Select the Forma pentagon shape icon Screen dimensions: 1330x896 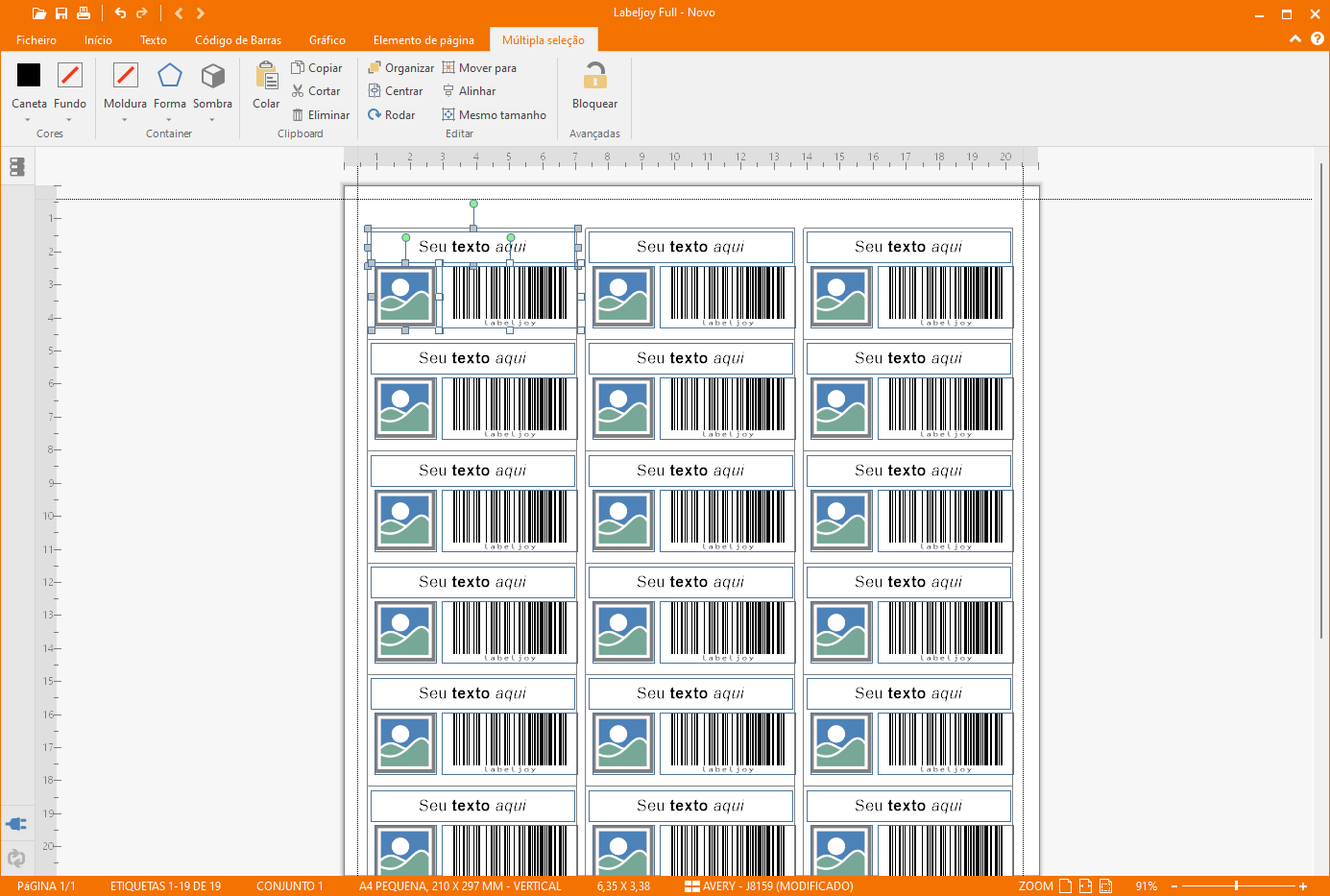coord(170,75)
